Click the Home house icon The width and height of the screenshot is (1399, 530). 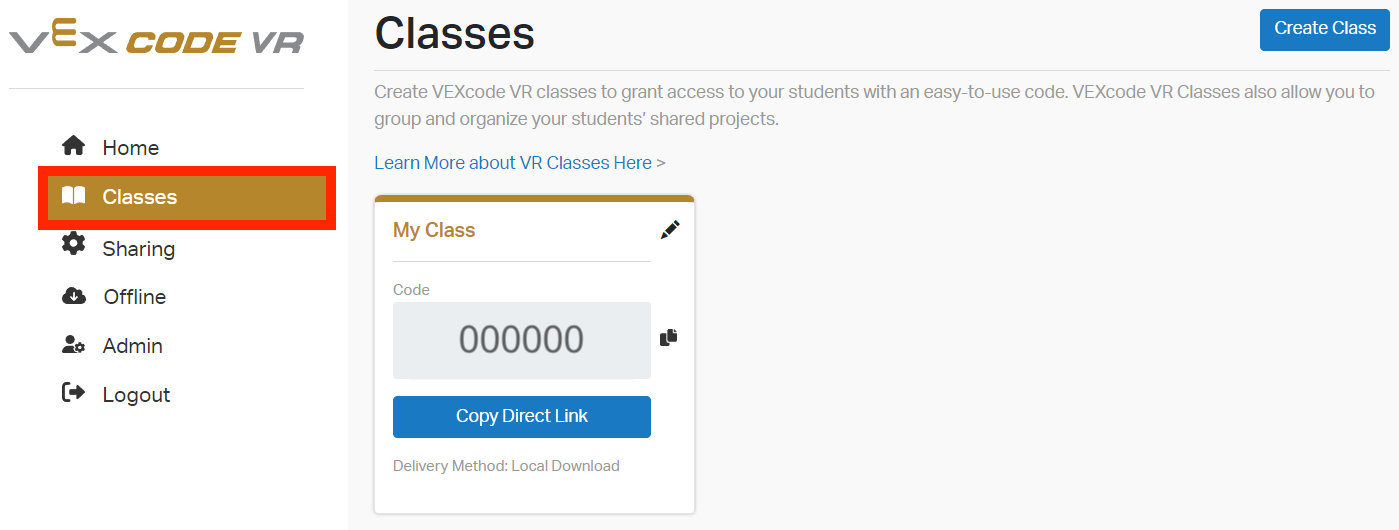coord(73,146)
